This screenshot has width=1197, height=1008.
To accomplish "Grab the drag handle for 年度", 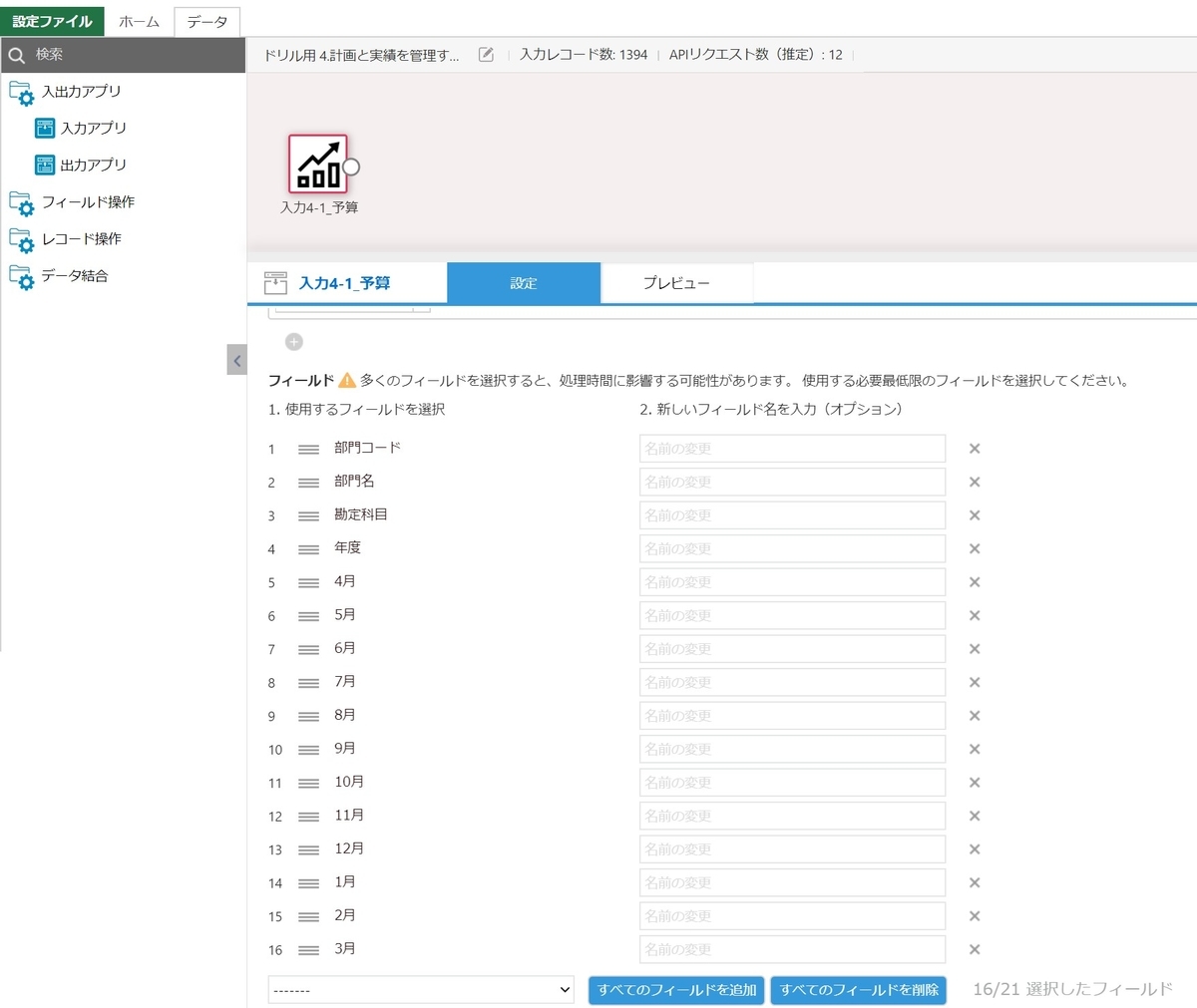I will (x=308, y=549).
